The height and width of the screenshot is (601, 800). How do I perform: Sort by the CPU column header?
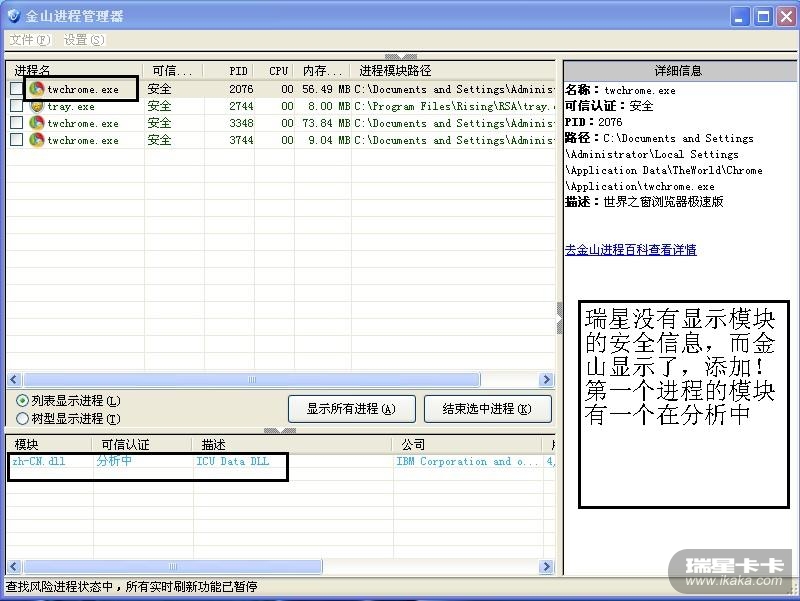click(274, 70)
